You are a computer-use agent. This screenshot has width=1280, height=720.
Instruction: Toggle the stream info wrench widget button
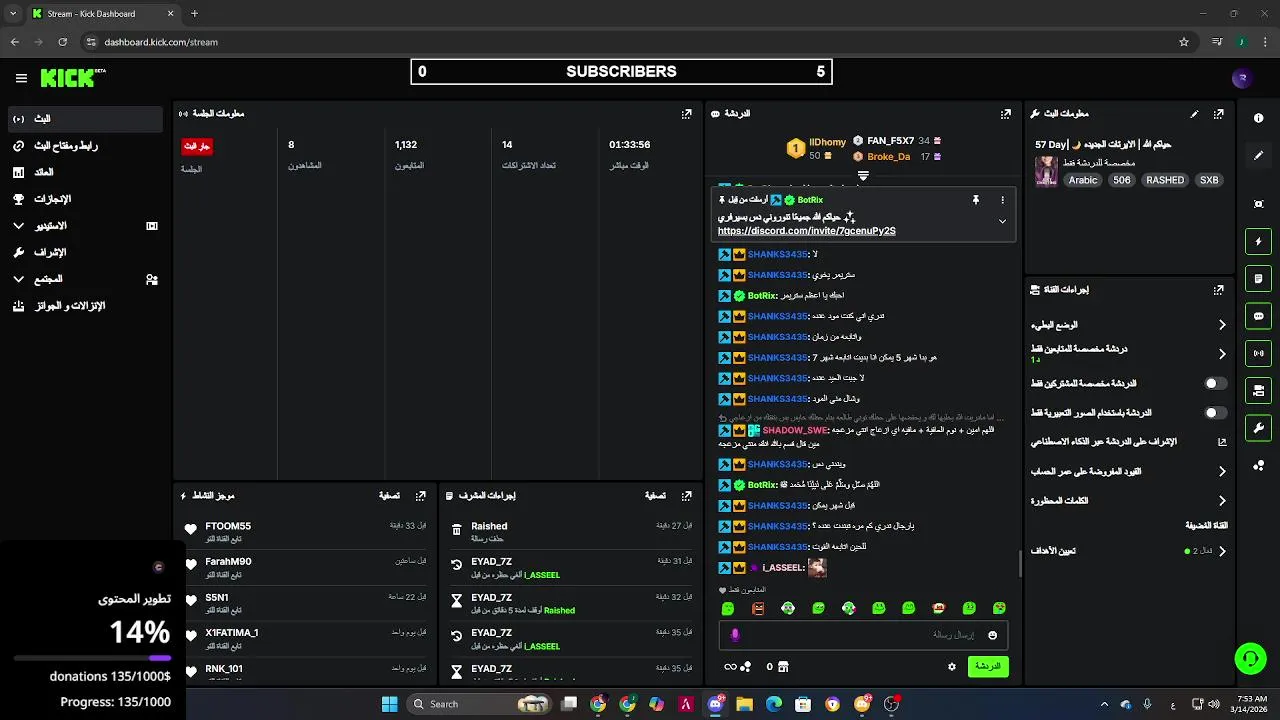pos(1259,428)
